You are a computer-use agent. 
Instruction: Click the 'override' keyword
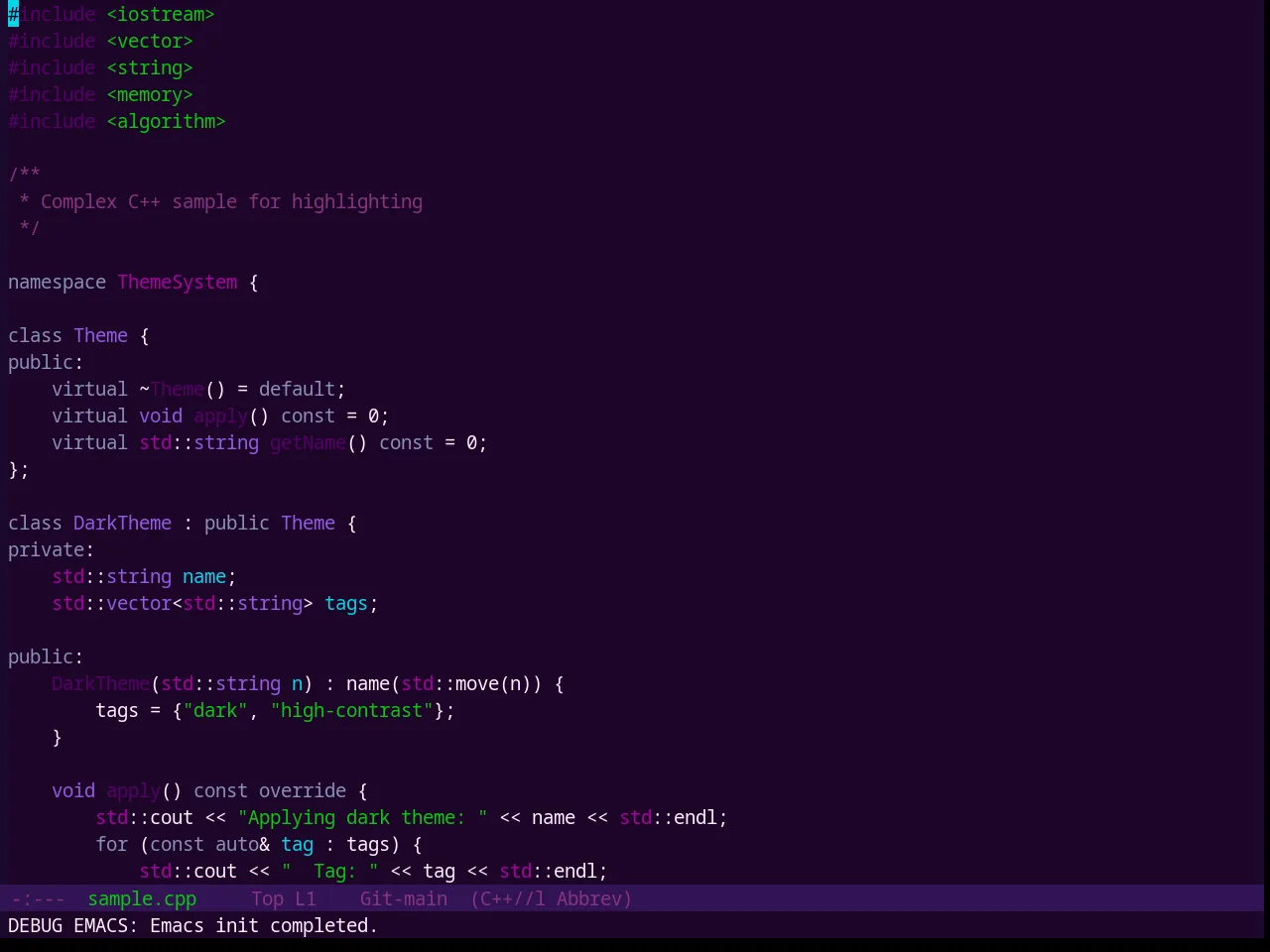303,790
